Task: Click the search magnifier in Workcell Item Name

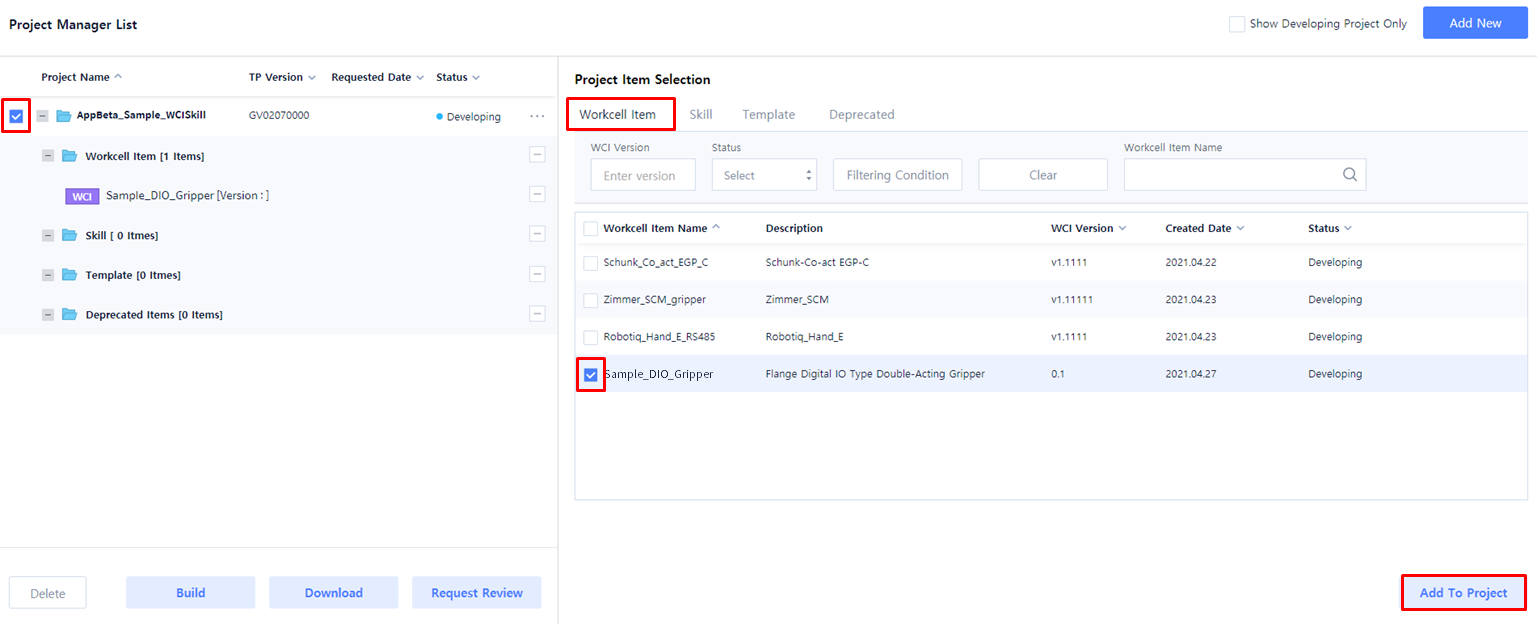Action: (1349, 175)
